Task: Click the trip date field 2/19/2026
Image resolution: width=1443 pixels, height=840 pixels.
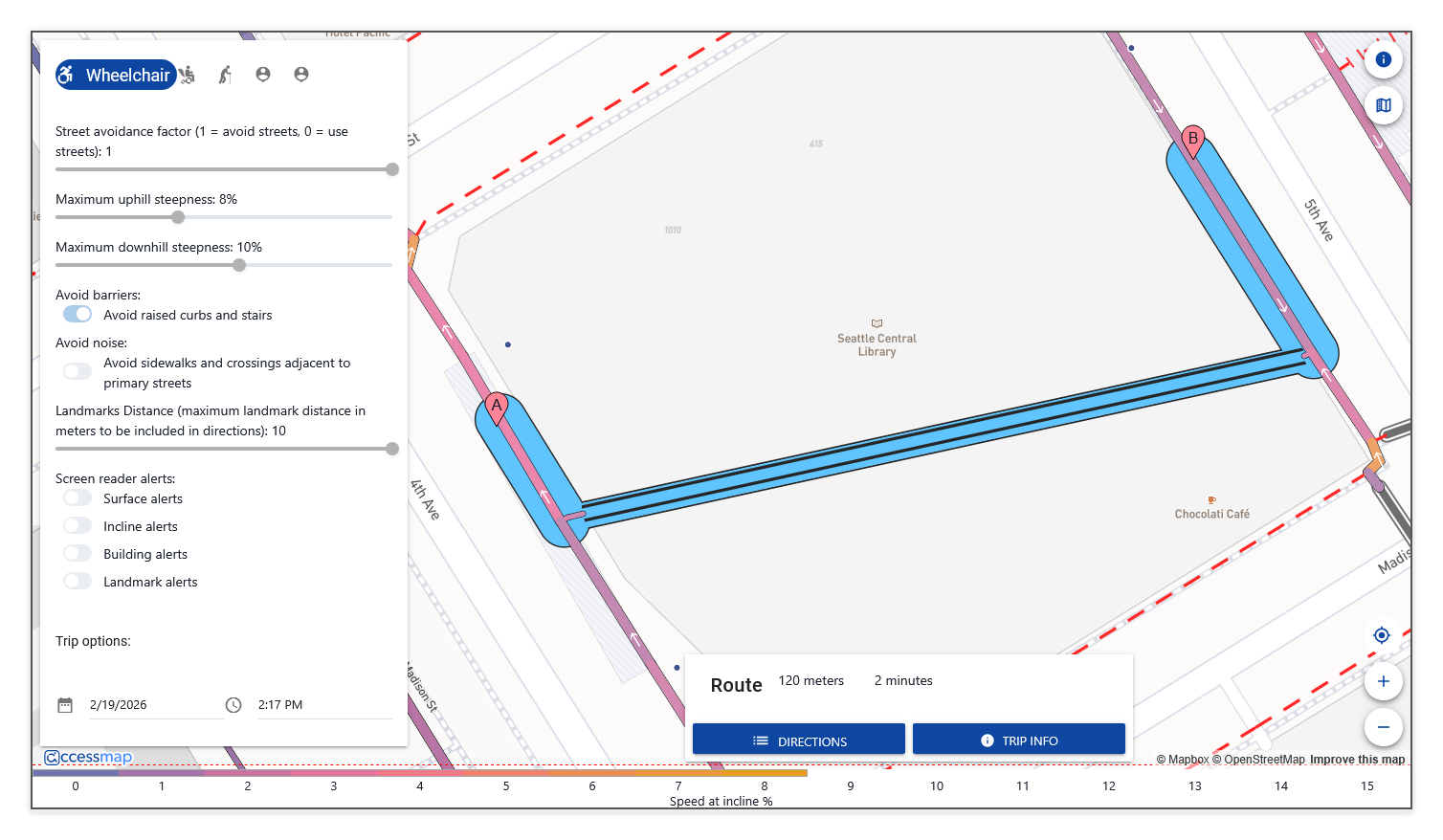Action: tap(153, 705)
